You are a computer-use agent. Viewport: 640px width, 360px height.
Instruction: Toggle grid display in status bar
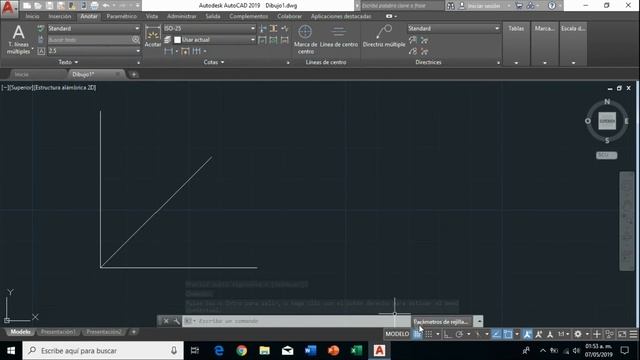(x=417, y=334)
